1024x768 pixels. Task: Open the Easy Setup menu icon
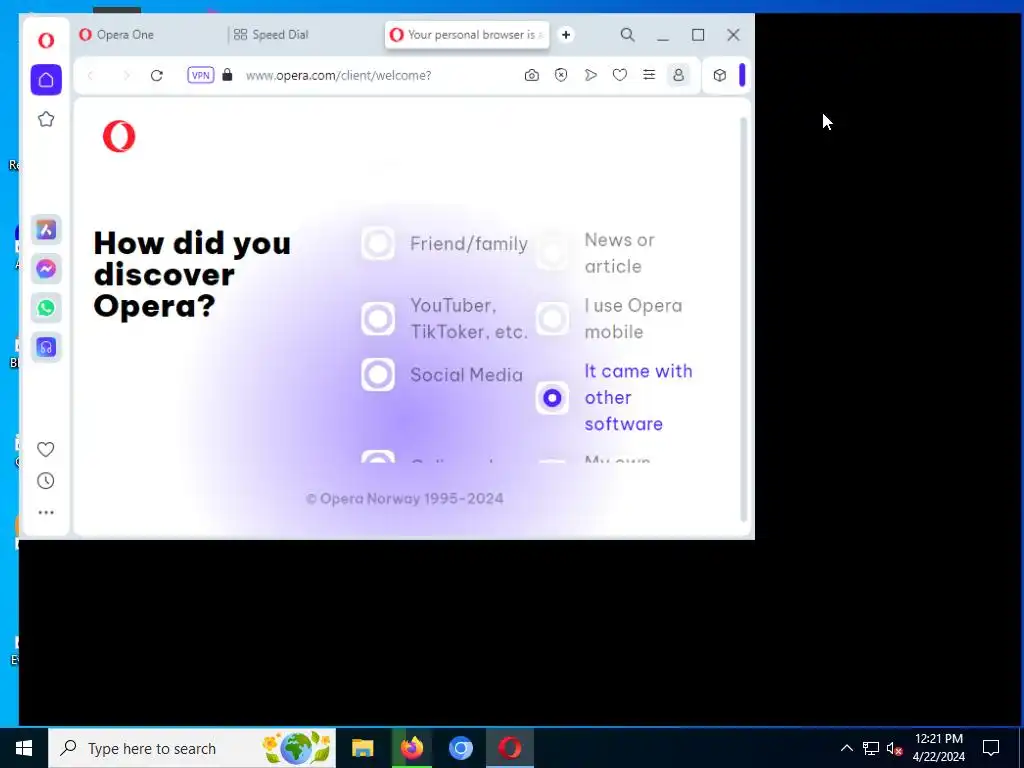click(x=648, y=75)
